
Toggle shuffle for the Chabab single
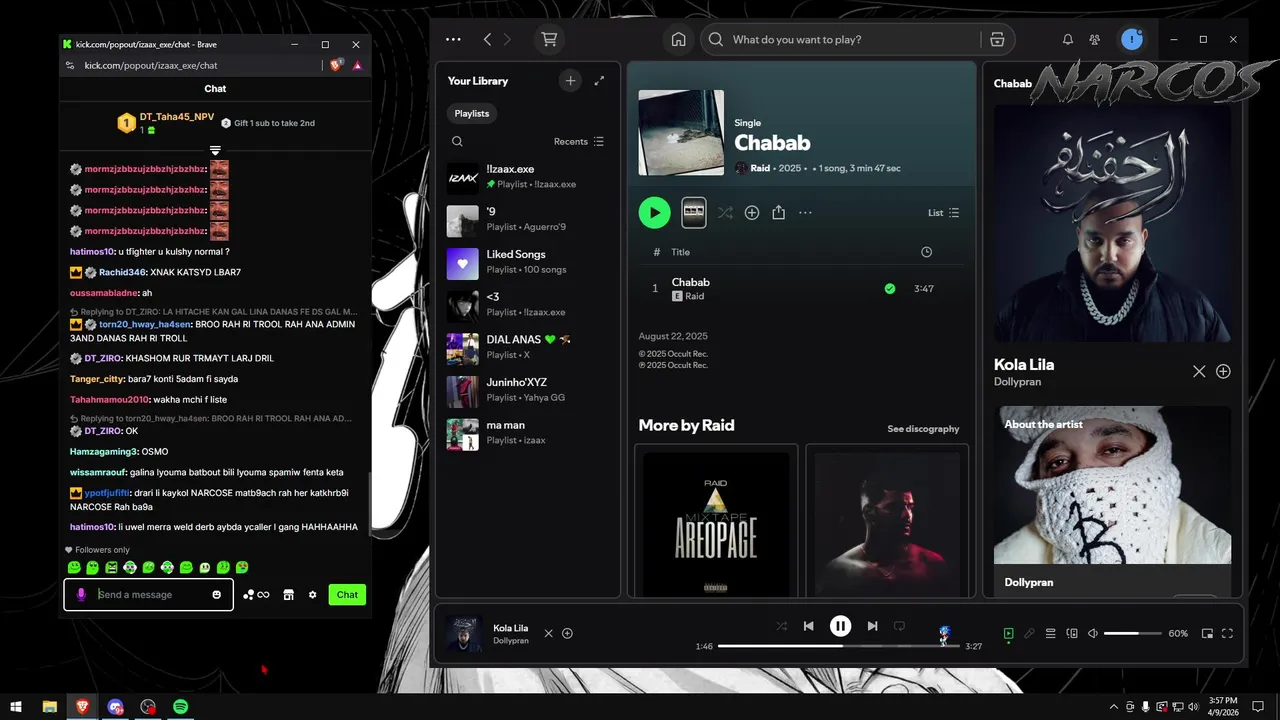click(725, 212)
